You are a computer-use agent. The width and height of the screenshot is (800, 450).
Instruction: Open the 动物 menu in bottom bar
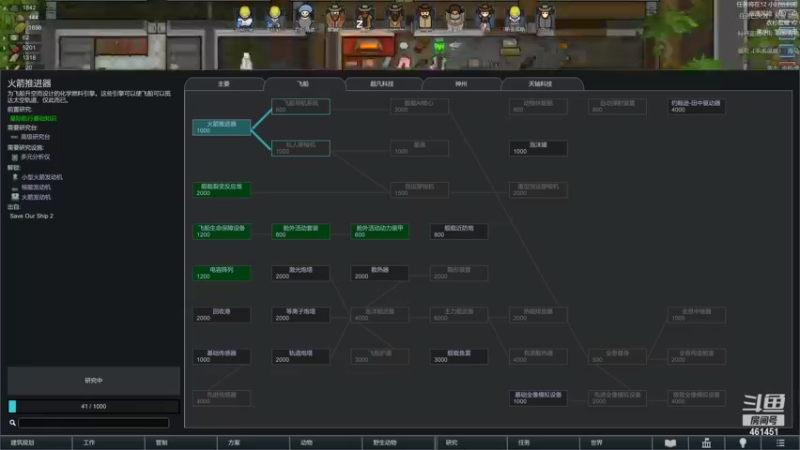coord(325,443)
